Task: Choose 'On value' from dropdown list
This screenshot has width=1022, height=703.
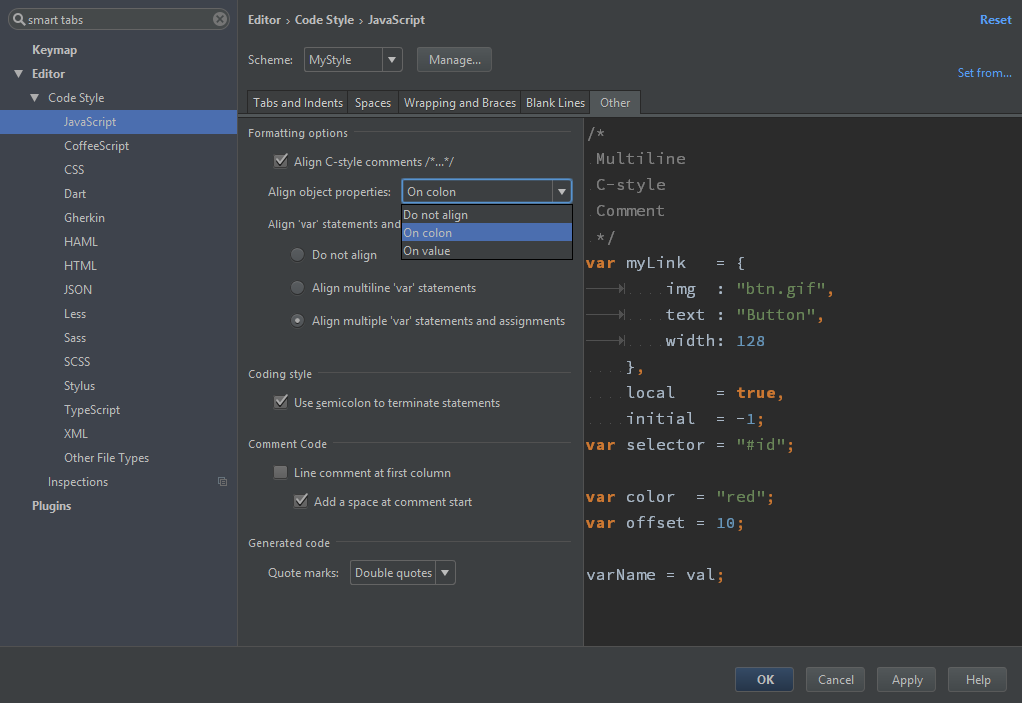Action: (x=487, y=251)
